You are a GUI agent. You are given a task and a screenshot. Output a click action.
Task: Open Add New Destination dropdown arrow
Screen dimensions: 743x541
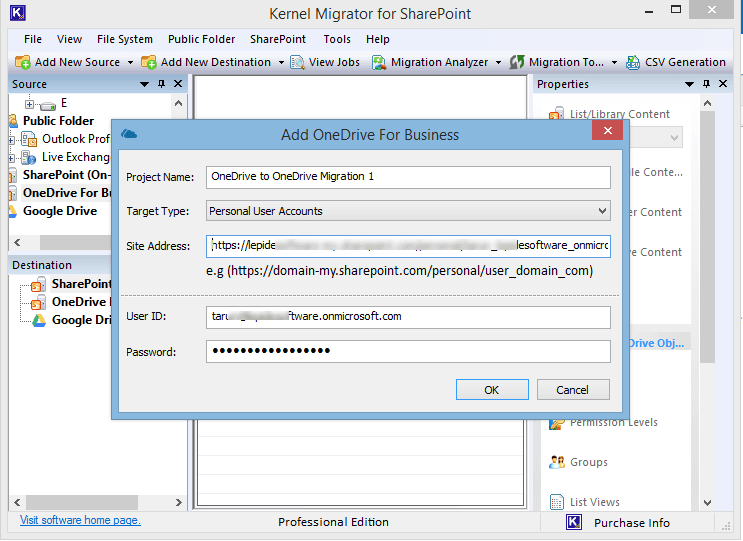pyautogui.click(x=281, y=63)
